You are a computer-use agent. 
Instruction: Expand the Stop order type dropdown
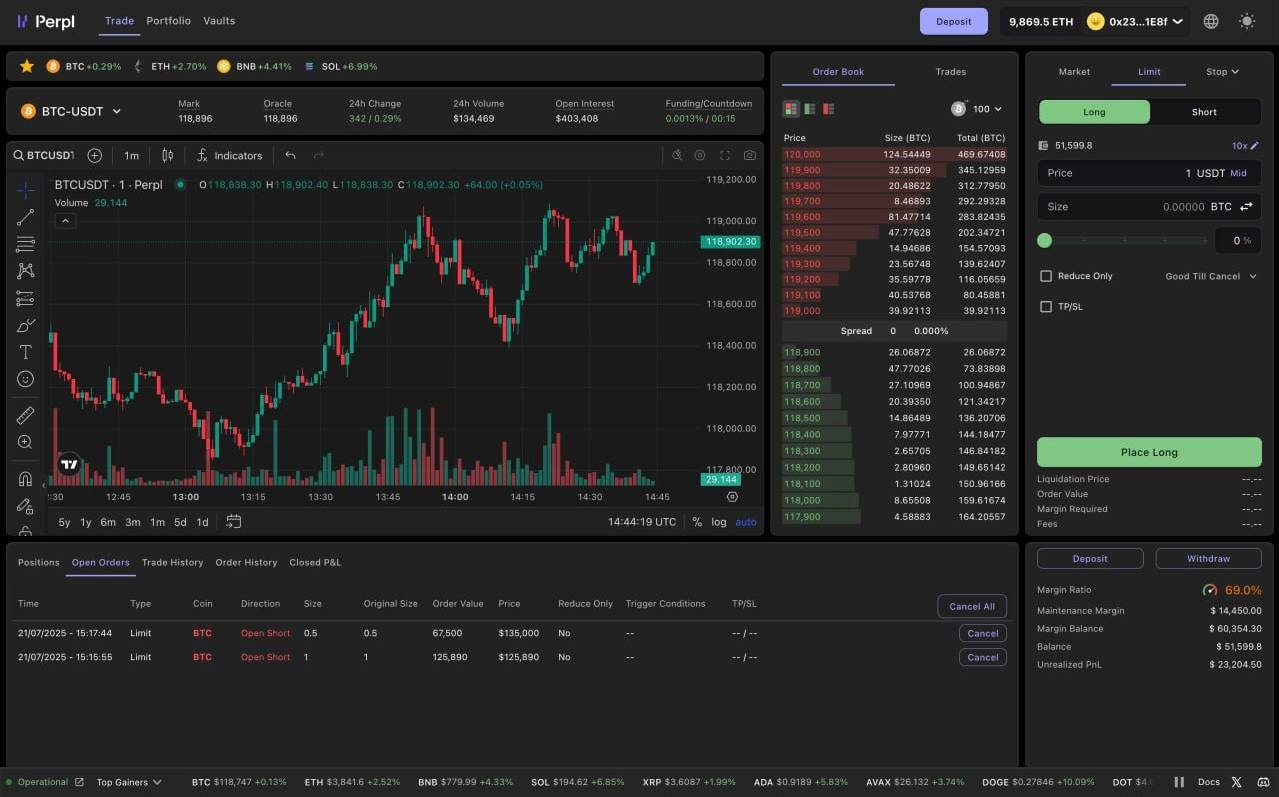point(1222,72)
